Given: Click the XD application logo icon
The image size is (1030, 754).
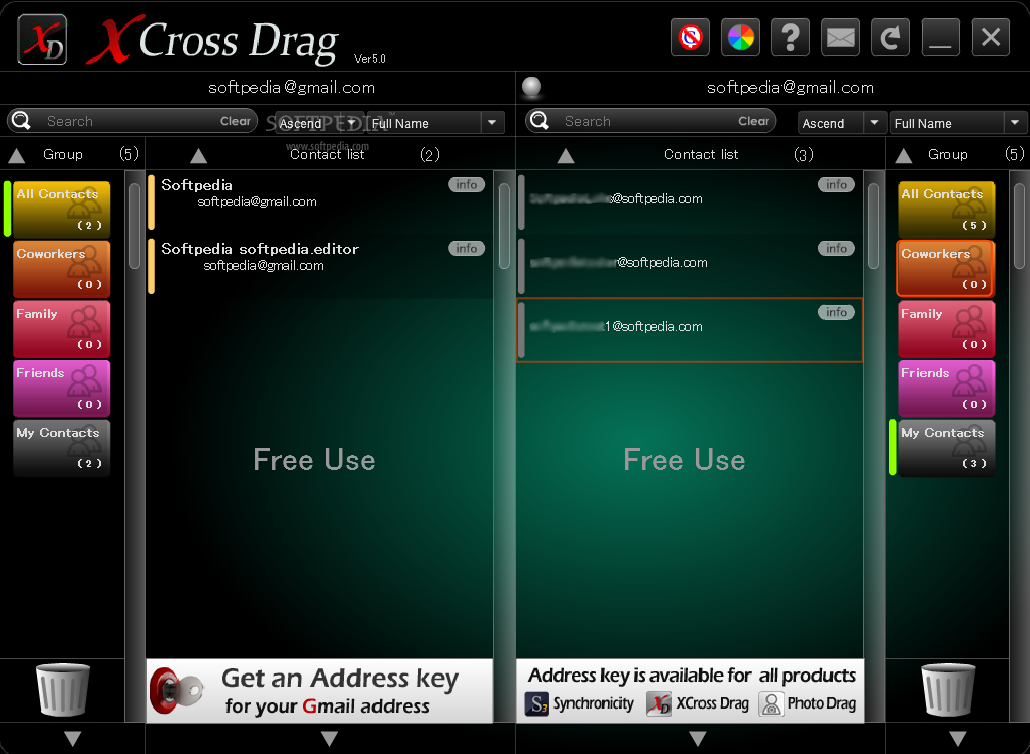Looking at the screenshot, I should 42,39.
